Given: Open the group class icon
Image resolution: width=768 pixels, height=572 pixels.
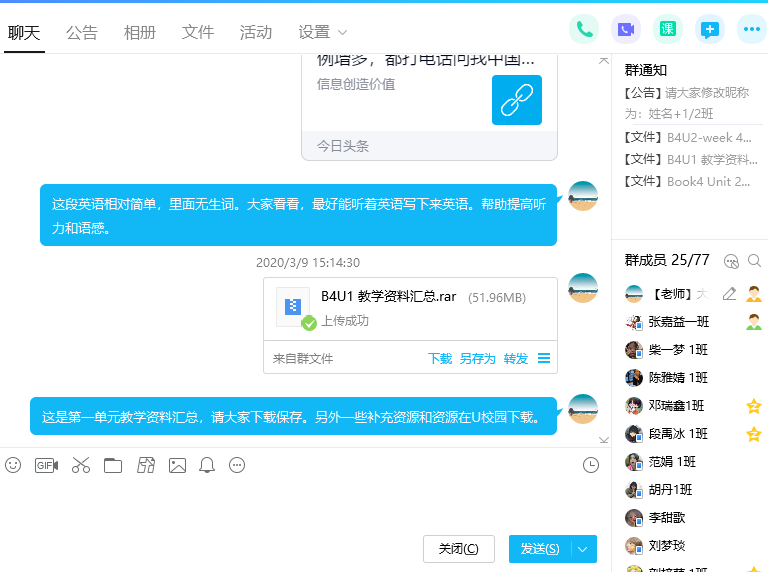Looking at the screenshot, I should pos(668,29).
